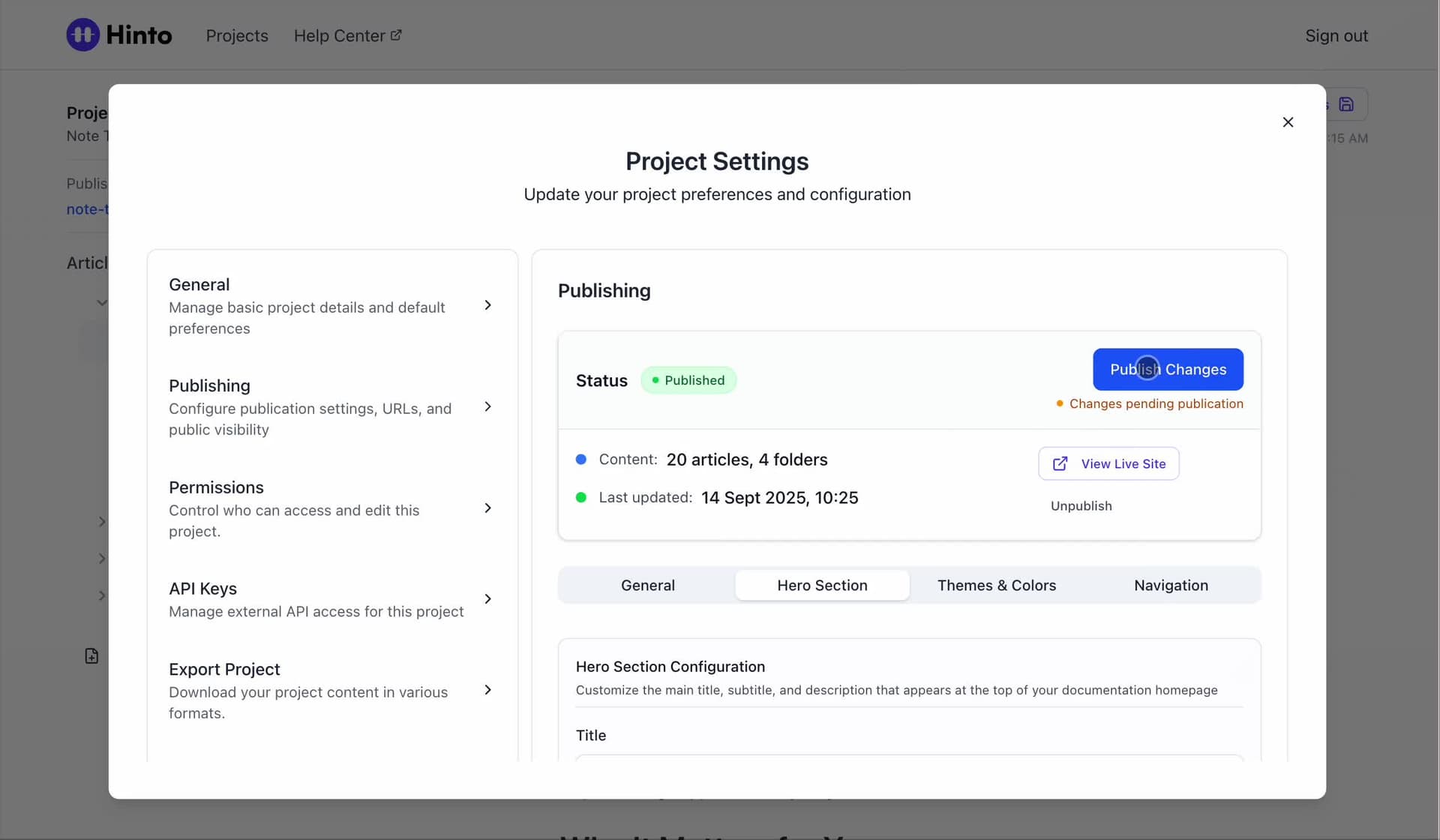Click Sign out in the header
Image resolution: width=1440 pixels, height=840 pixels.
pos(1336,36)
